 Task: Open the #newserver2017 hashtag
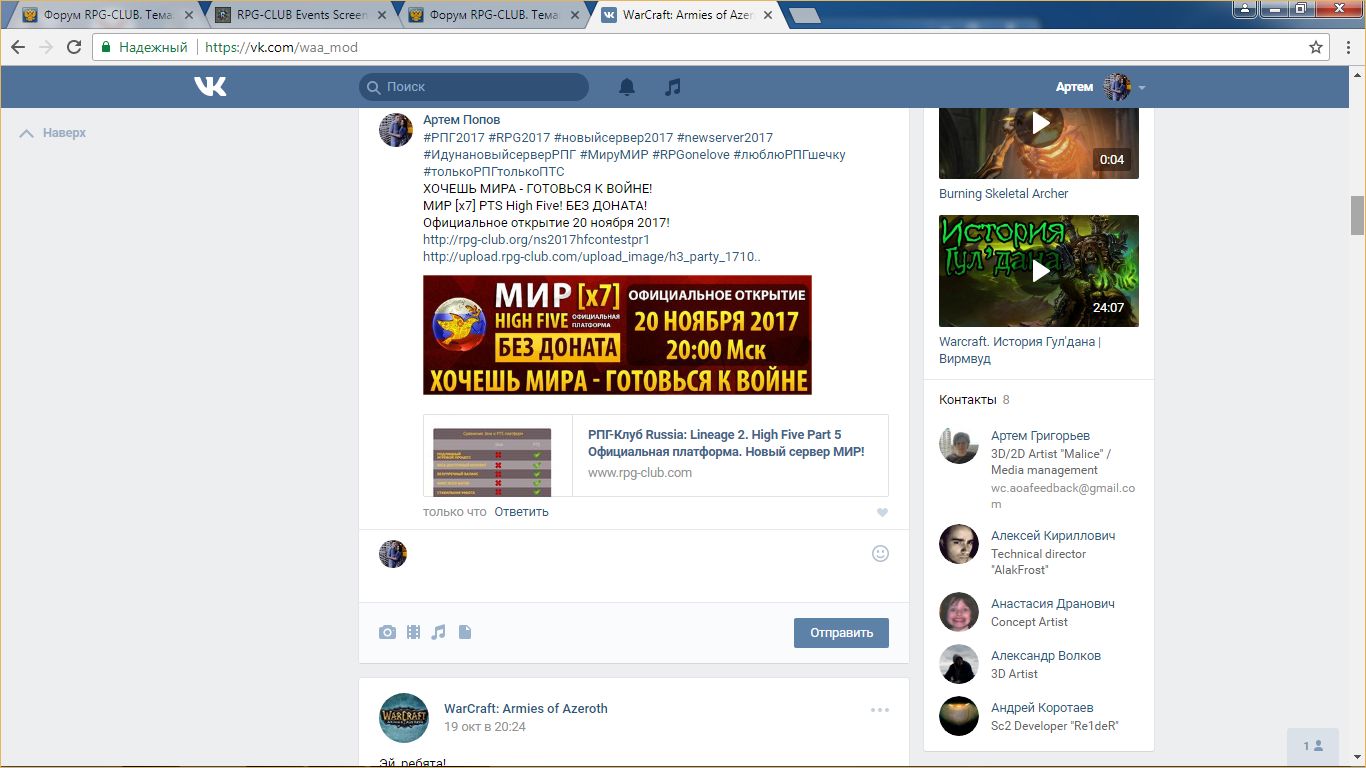pyautogui.click(x=725, y=138)
